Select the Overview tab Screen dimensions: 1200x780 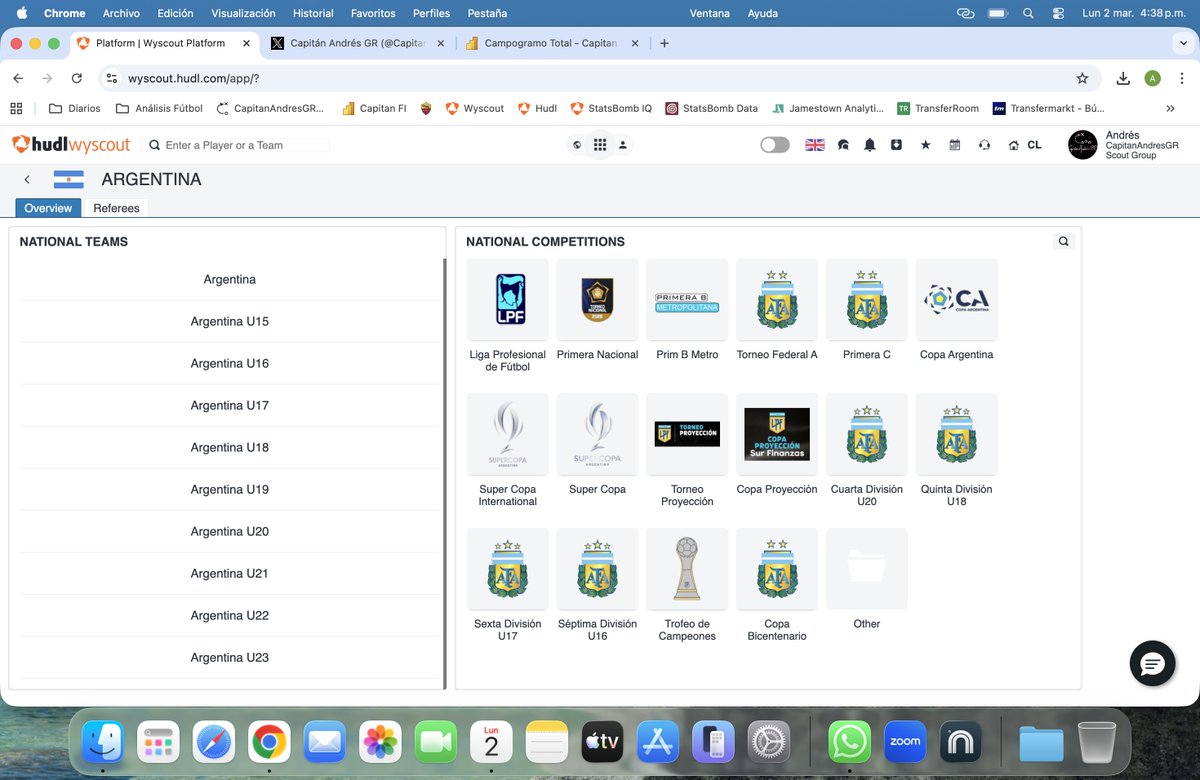(x=48, y=208)
